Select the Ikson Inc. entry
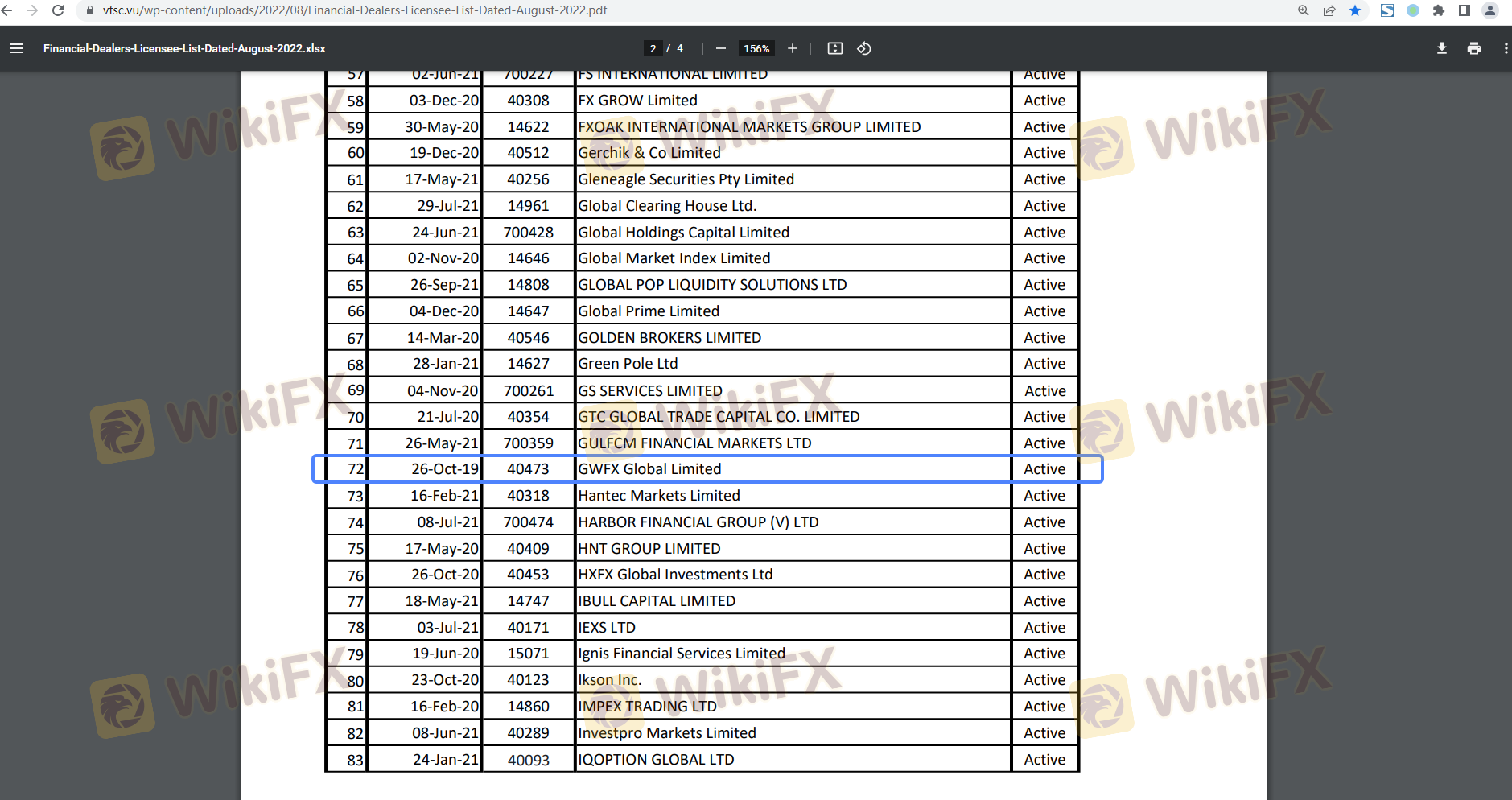This screenshot has height=800, width=1512. pyautogui.click(x=609, y=680)
